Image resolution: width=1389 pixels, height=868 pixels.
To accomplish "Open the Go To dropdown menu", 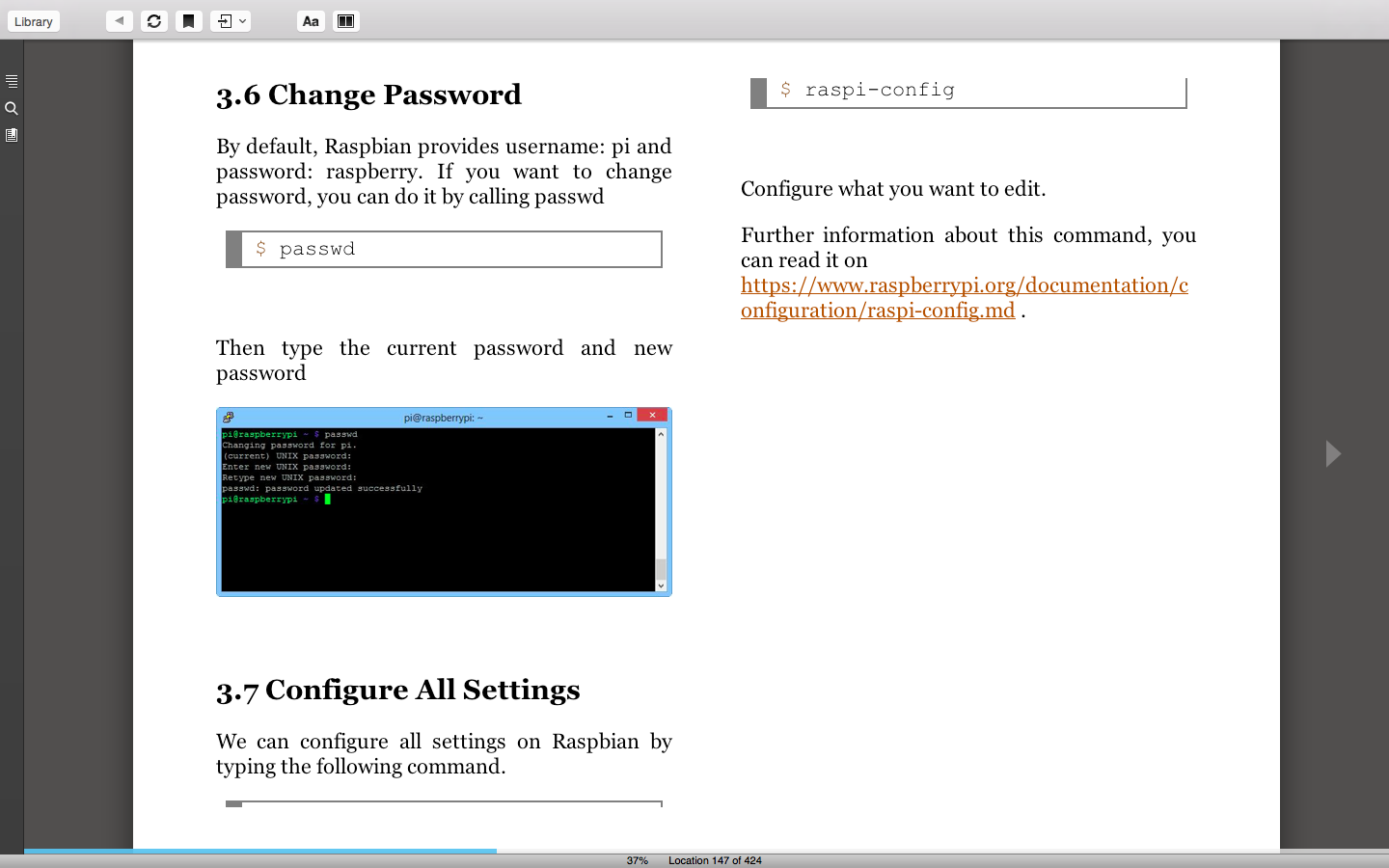I will click(x=231, y=21).
